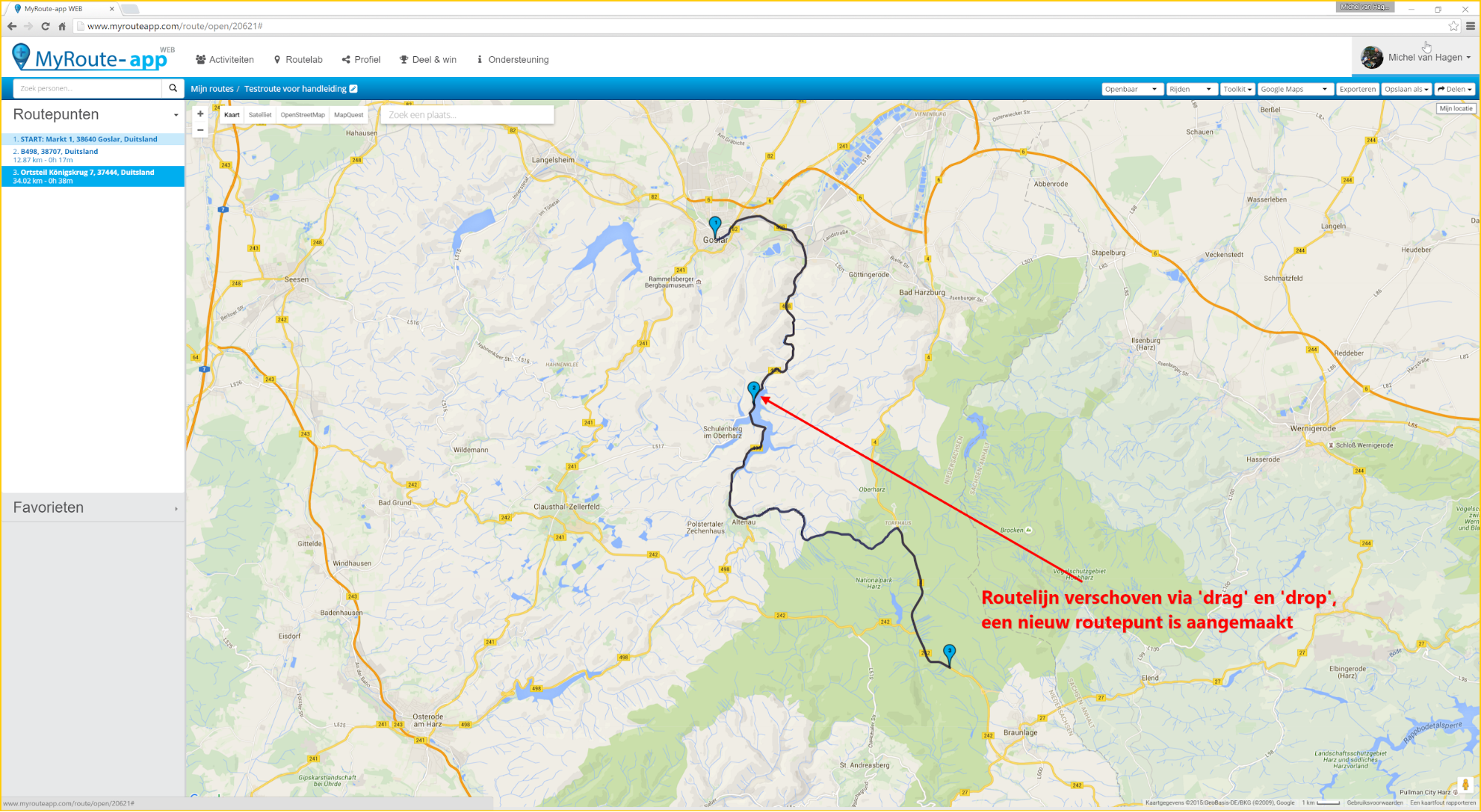1481x812 pixels.
Task: Reload the page in the browser
Action: click(x=45, y=26)
